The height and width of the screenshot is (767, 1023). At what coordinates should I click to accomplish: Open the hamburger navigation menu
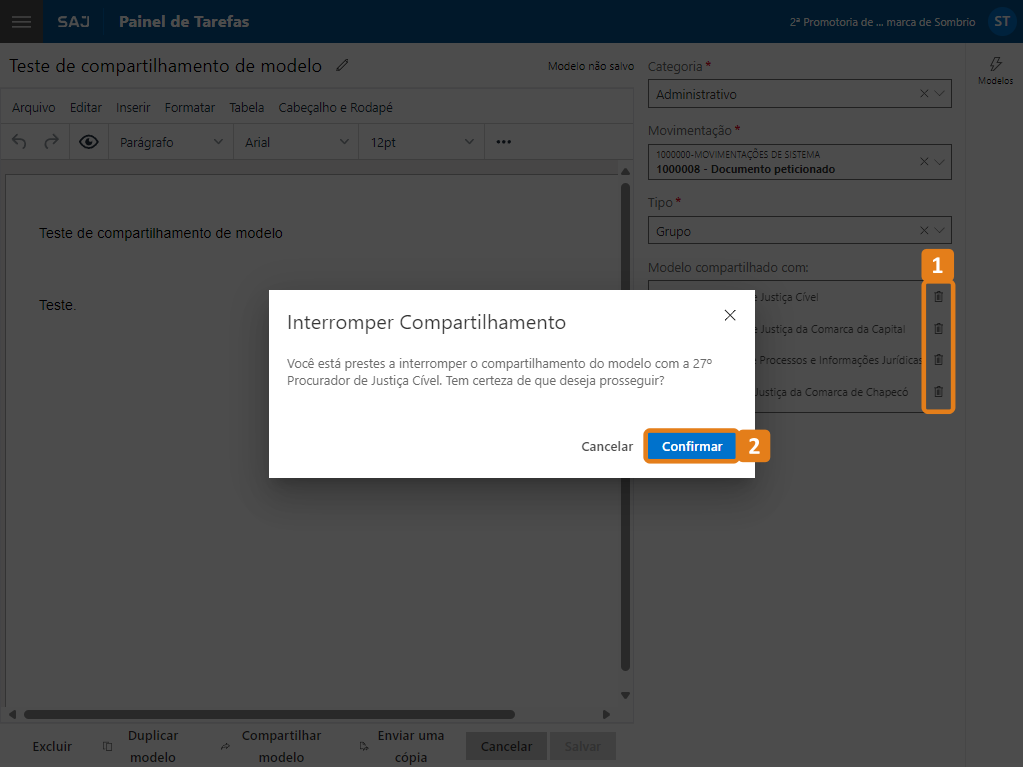(21, 21)
